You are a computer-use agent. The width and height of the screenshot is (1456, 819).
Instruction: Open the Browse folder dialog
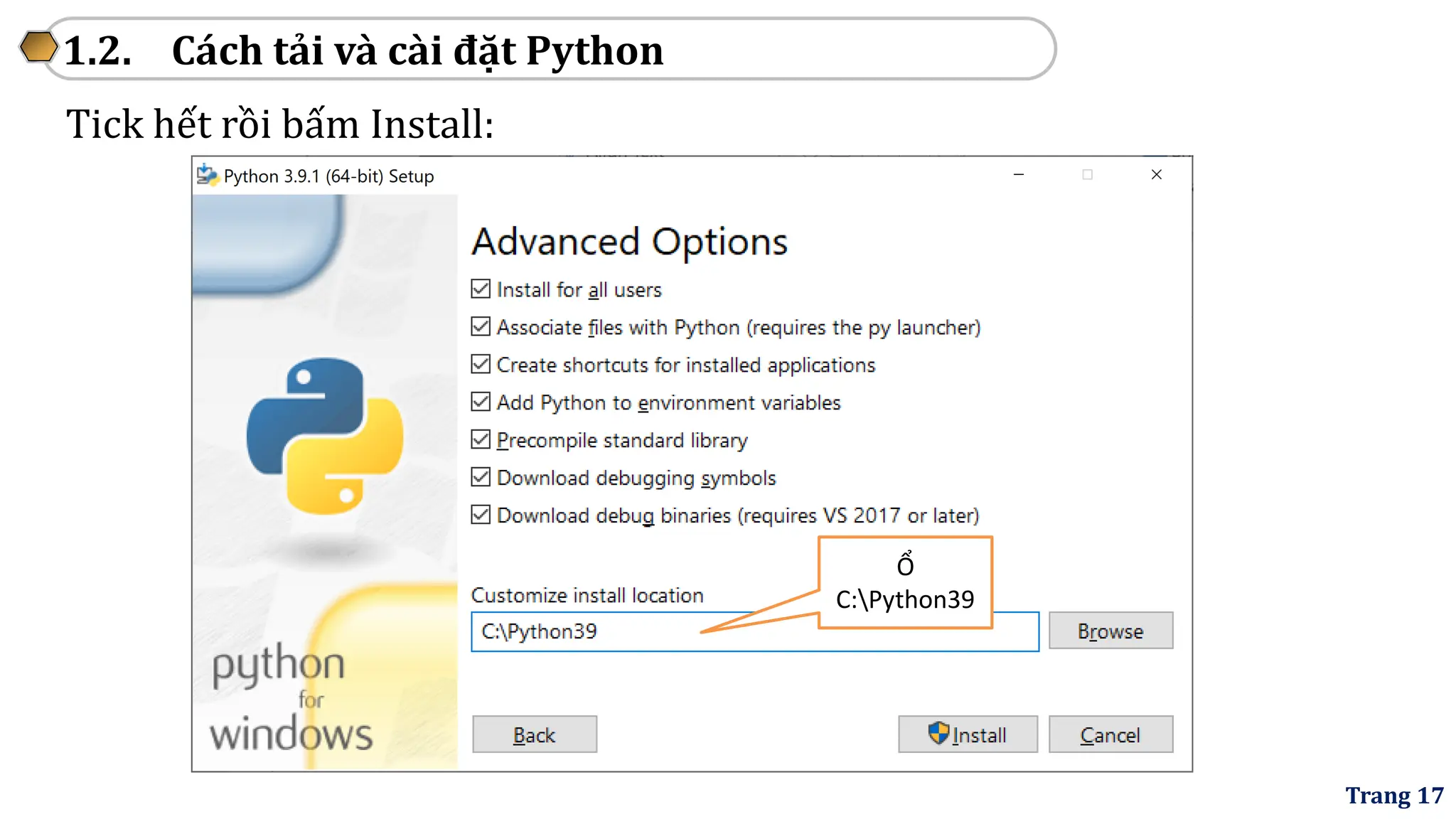coord(1110,631)
